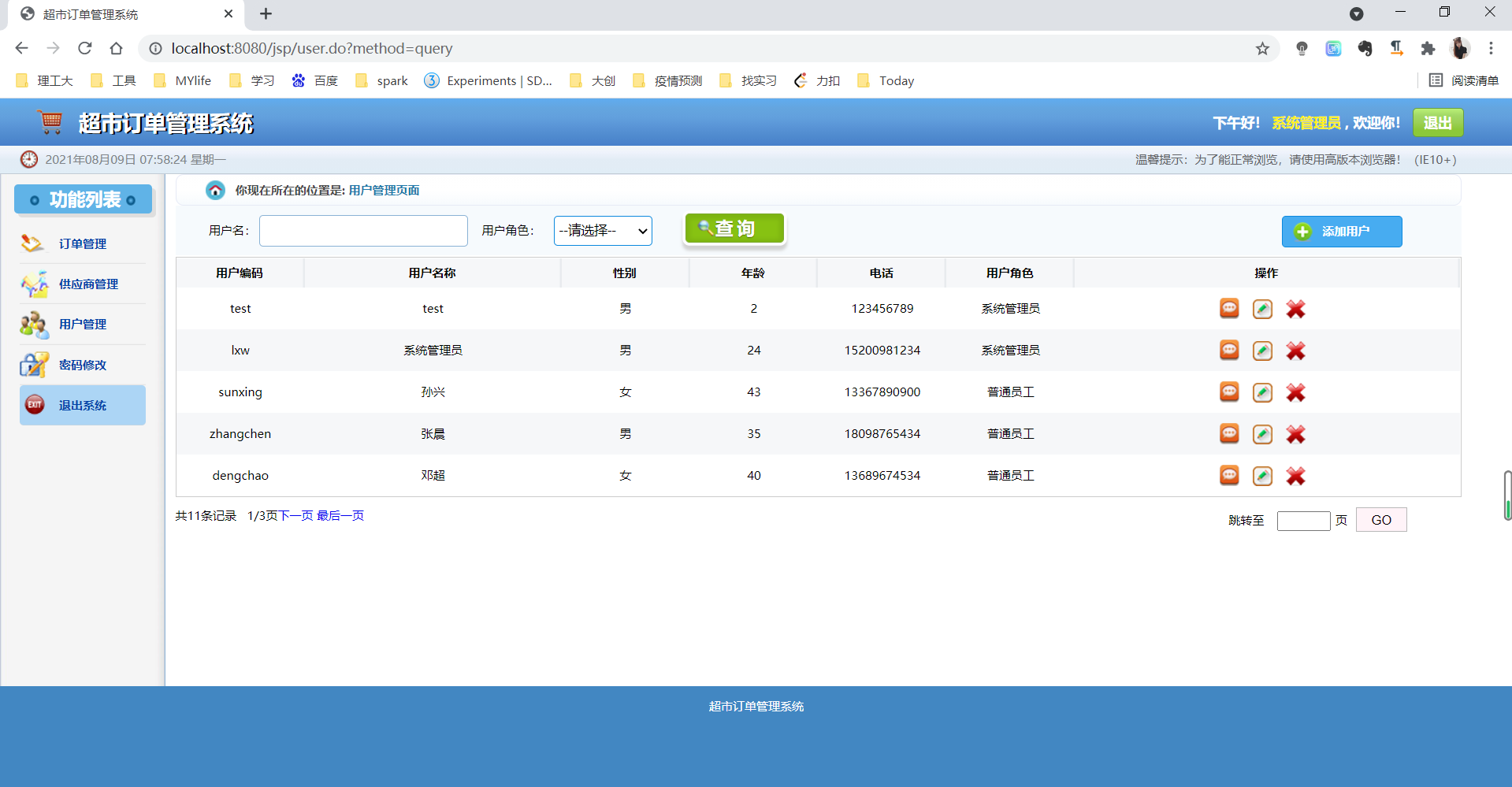1512x787 pixels.
Task: Edit the lxw user row
Action: (1262, 351)
